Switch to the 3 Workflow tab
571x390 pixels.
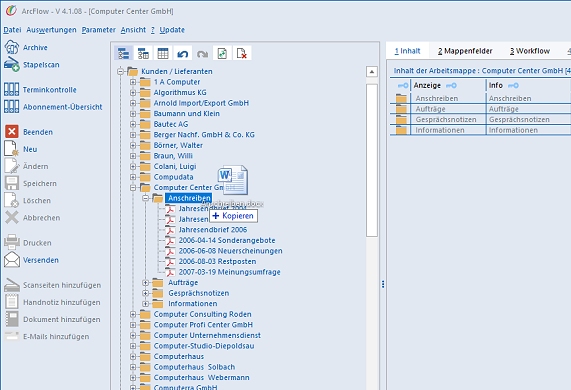[529, 51]
